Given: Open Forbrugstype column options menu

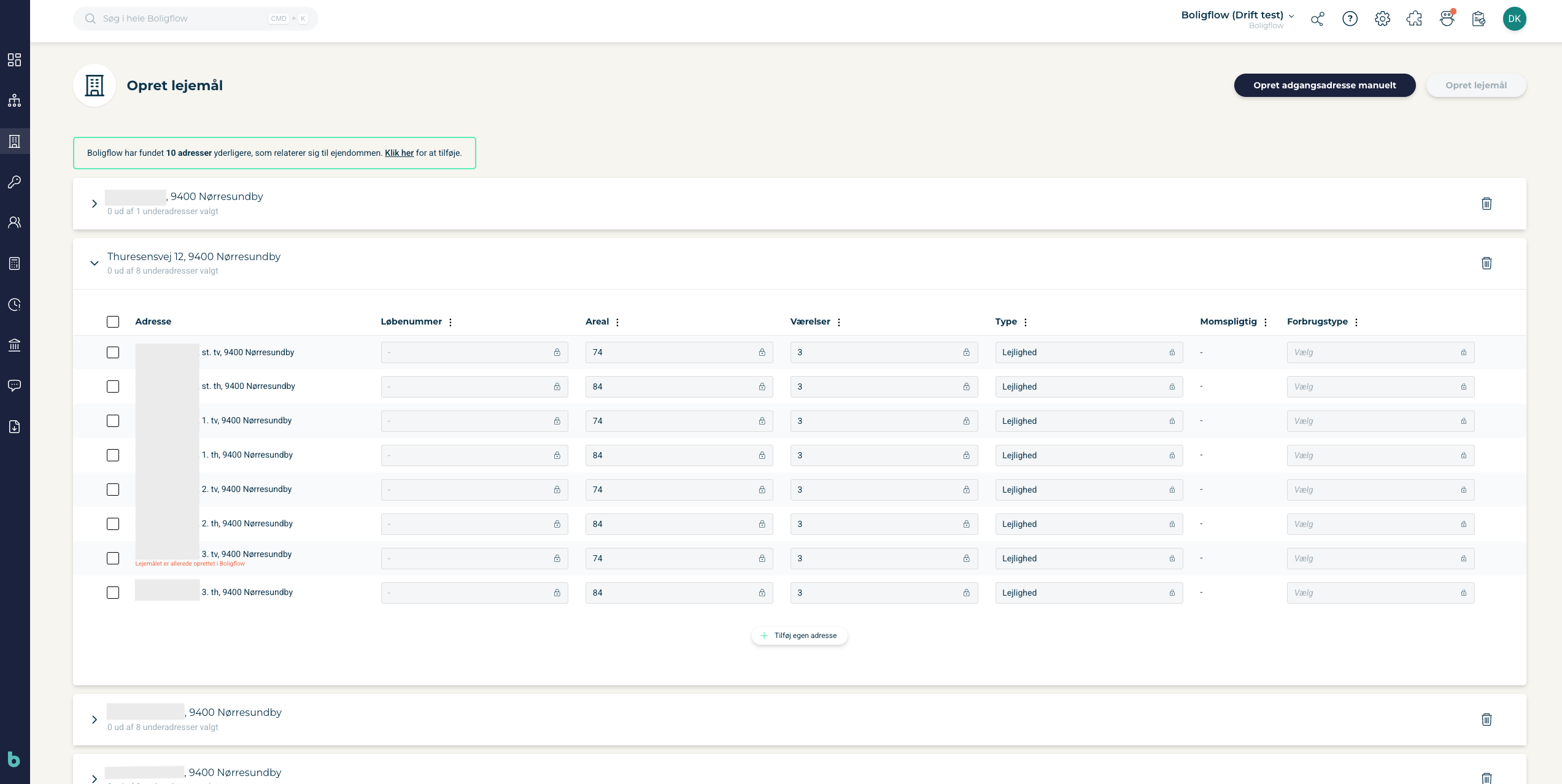Looking at the screenshot, I should tap(1356, 322).
